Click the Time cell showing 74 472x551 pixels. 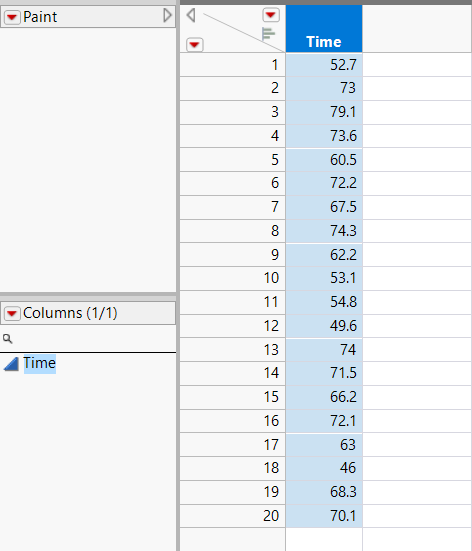(324, 350)
